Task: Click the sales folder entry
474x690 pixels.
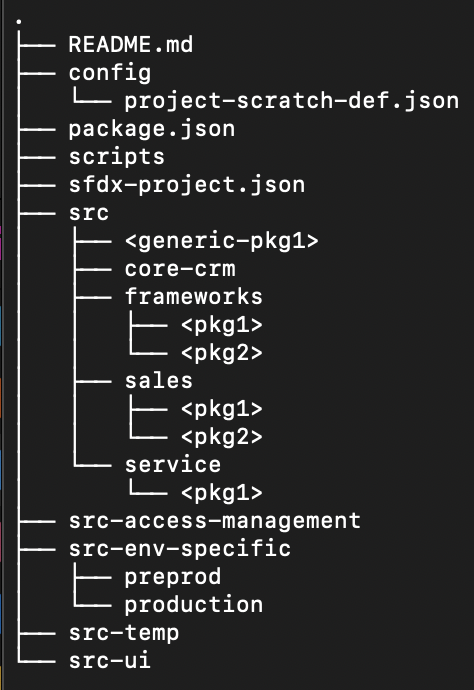Action: coord(159,381)
